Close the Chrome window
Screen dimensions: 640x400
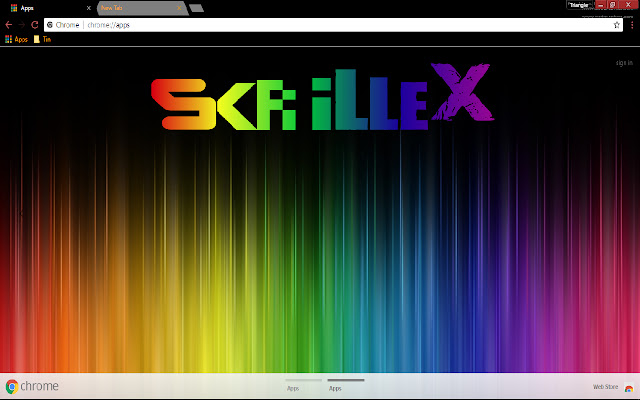tap(628, 5)
